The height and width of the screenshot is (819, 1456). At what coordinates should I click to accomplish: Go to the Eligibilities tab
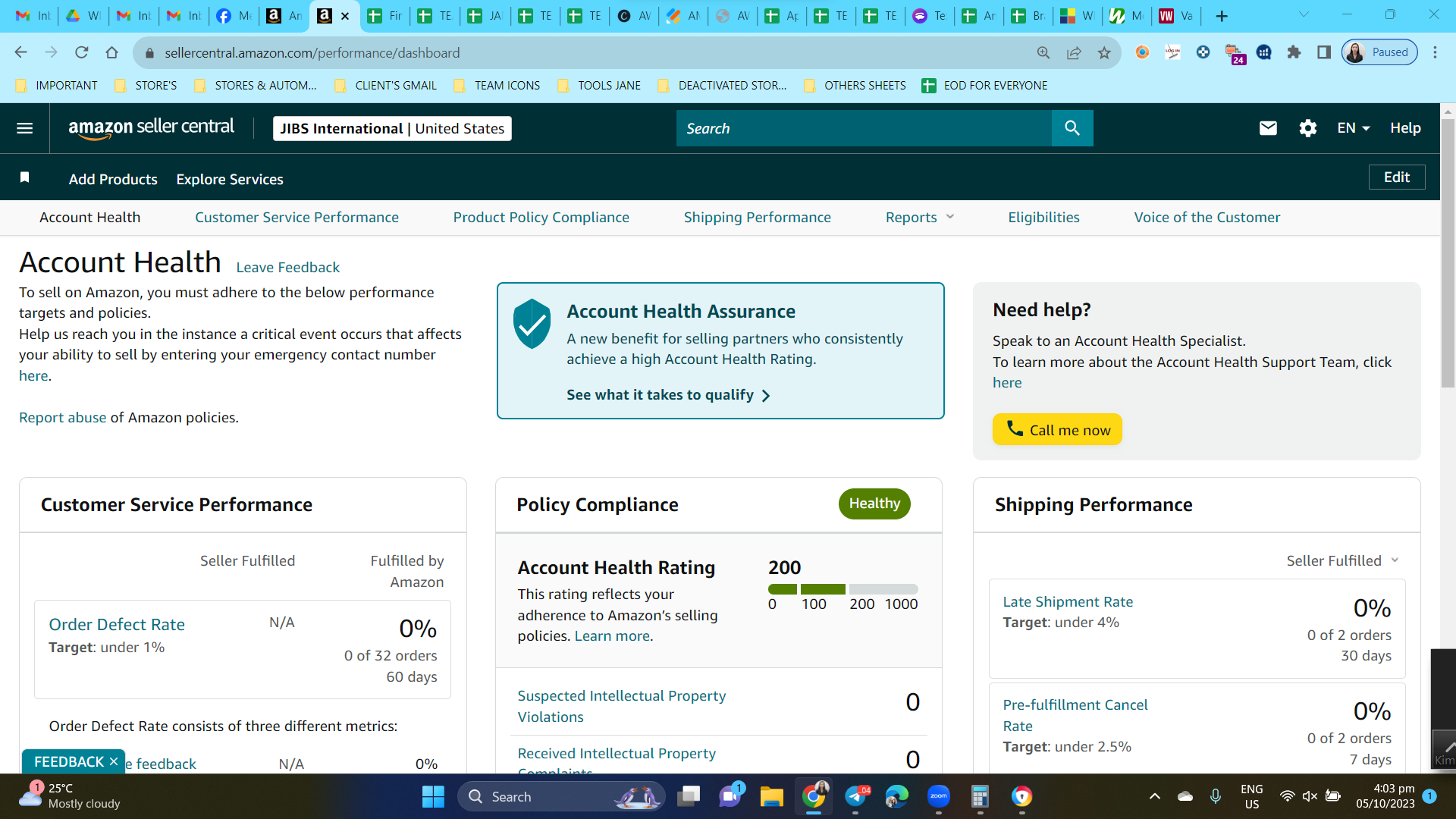point(1043,218)
